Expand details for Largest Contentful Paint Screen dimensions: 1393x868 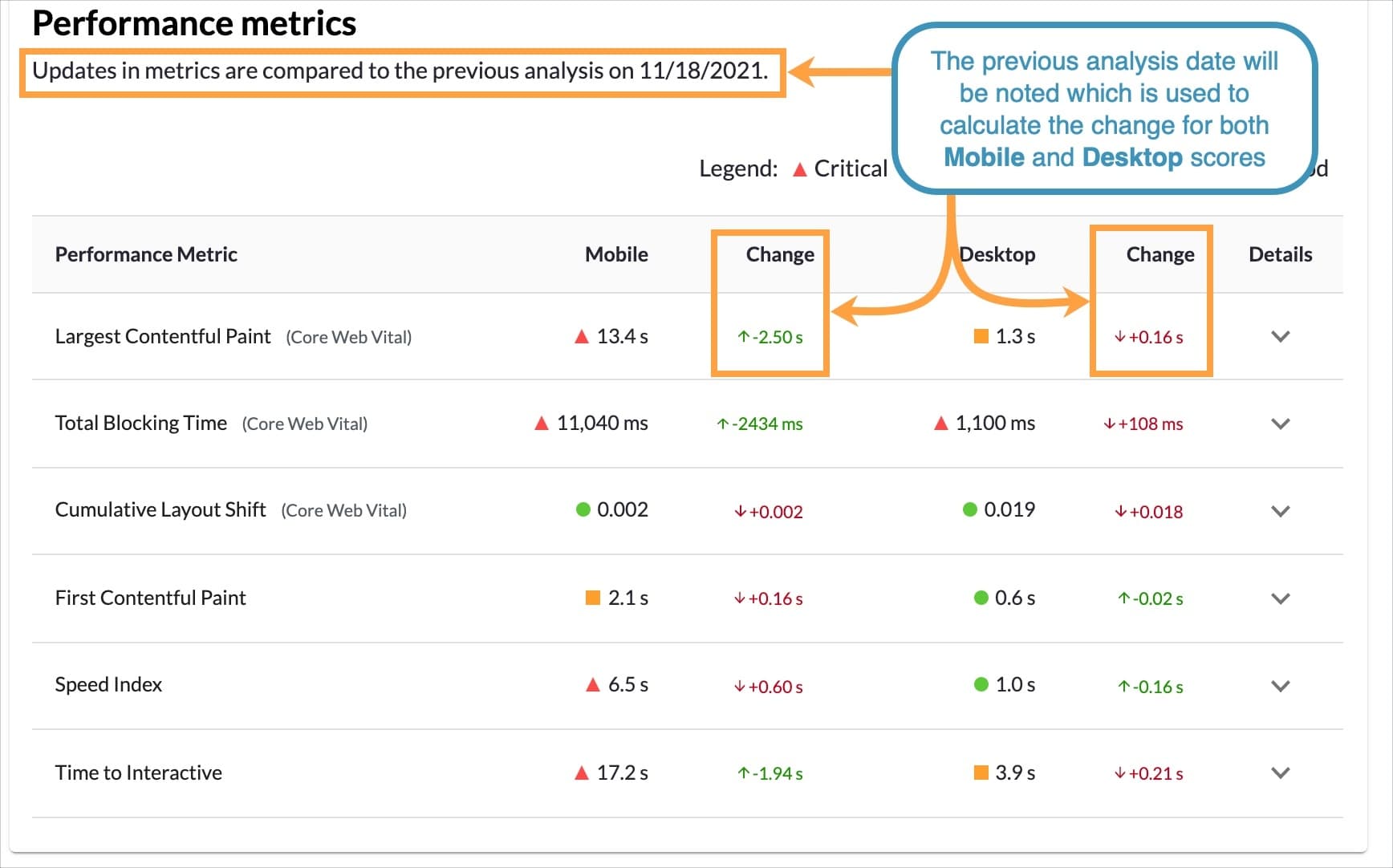(1281, 337)
